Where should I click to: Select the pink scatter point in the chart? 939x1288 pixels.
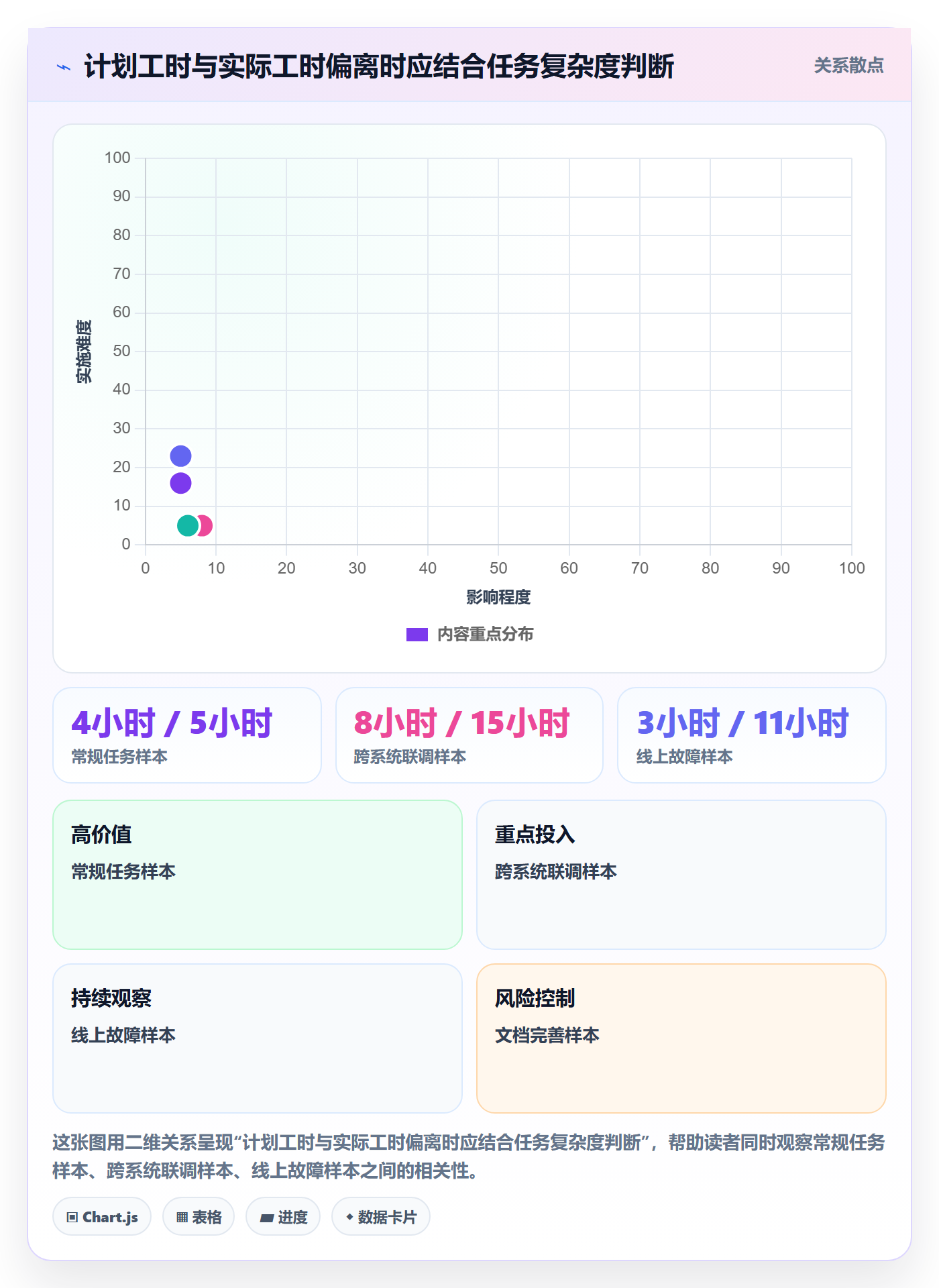pos(205,526)
